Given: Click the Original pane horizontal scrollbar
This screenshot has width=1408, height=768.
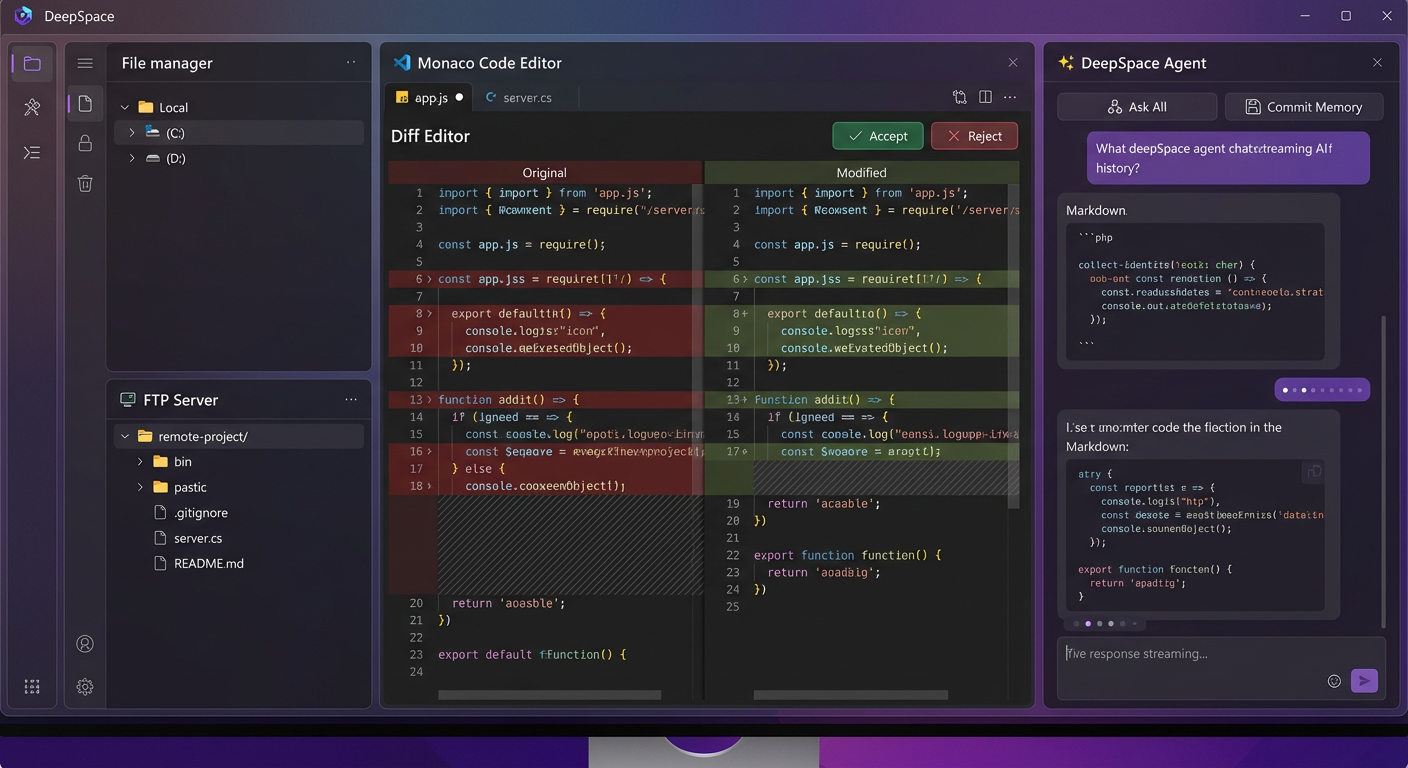Looking at the screenshot, I should 550,695.
